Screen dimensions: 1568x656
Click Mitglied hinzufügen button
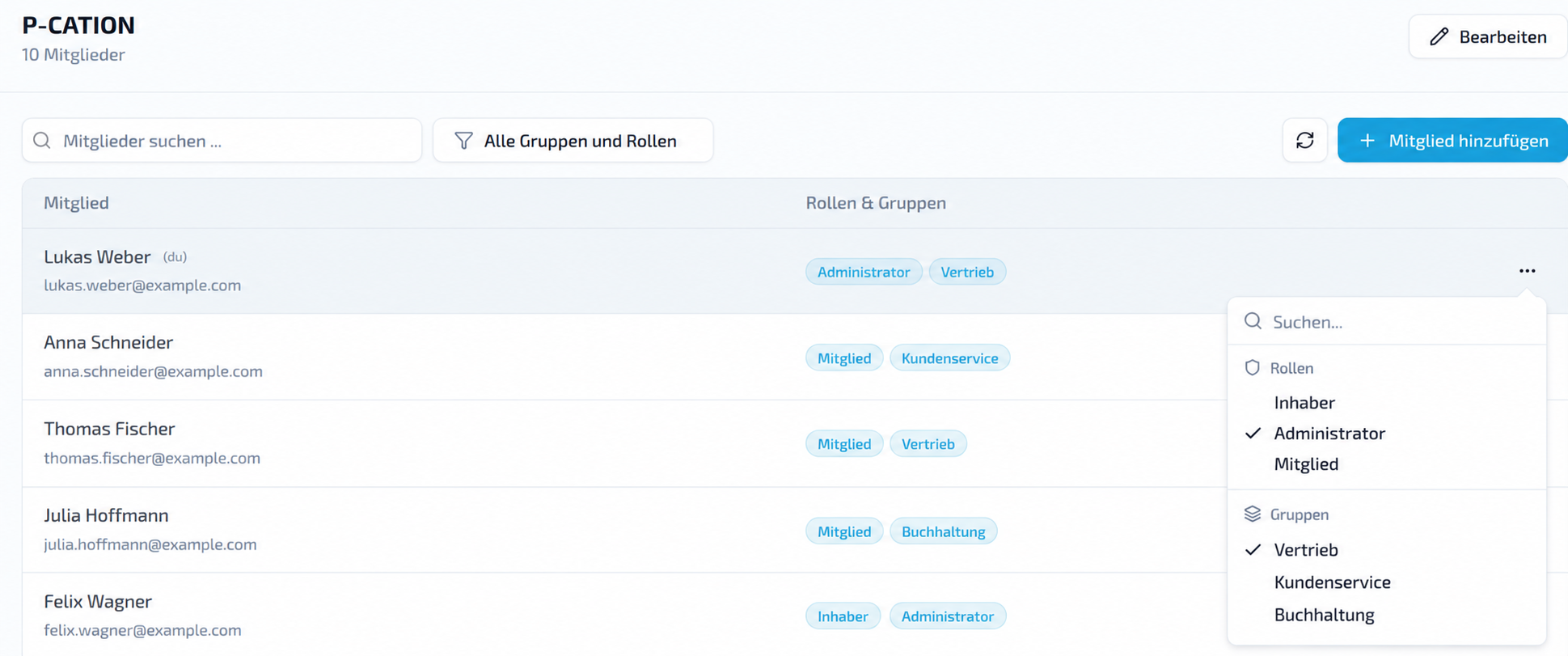(x=1452, y=141)
